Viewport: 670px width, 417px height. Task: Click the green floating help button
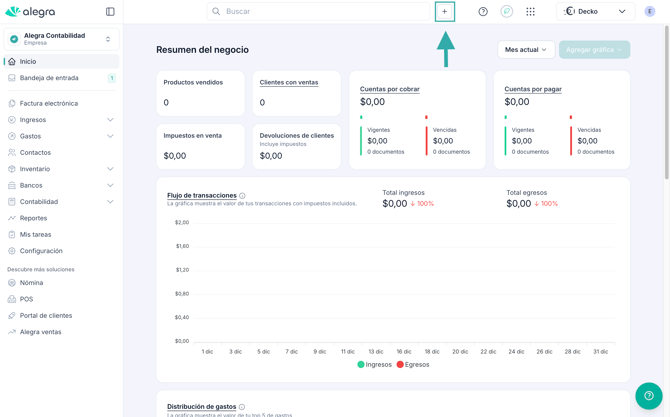point(648,396)
